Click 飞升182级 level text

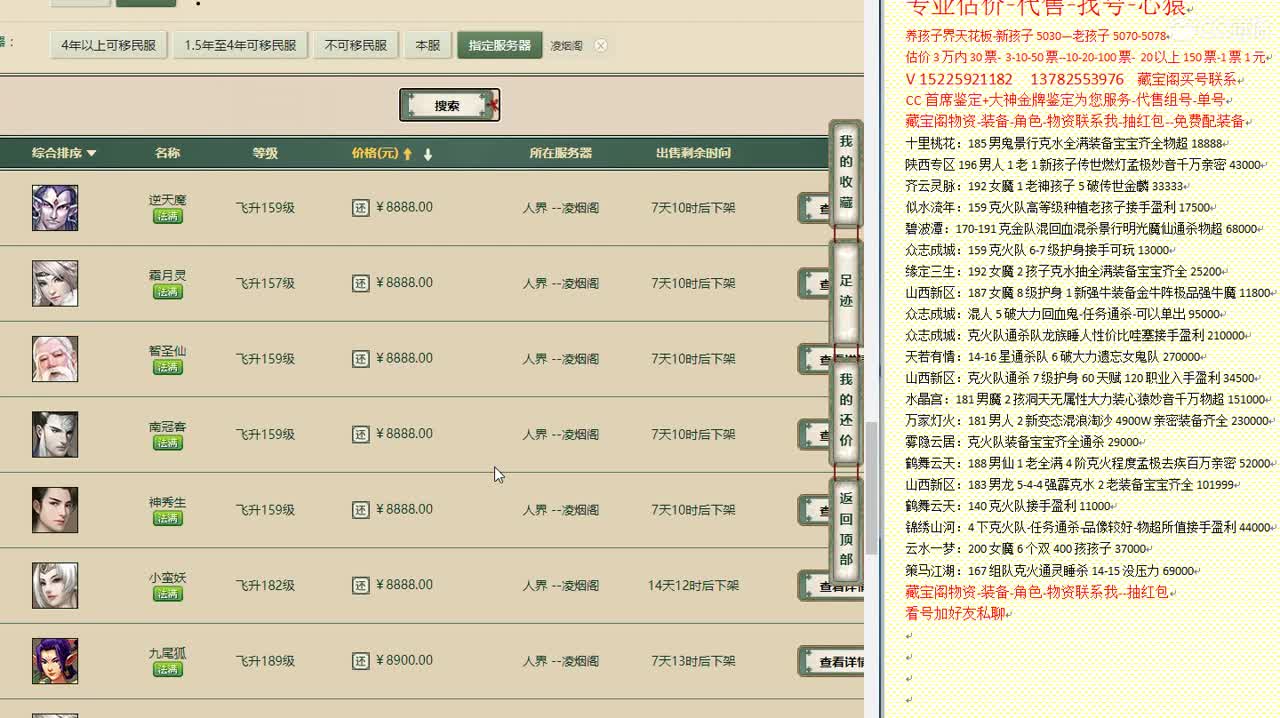click(x=265, y=585)
